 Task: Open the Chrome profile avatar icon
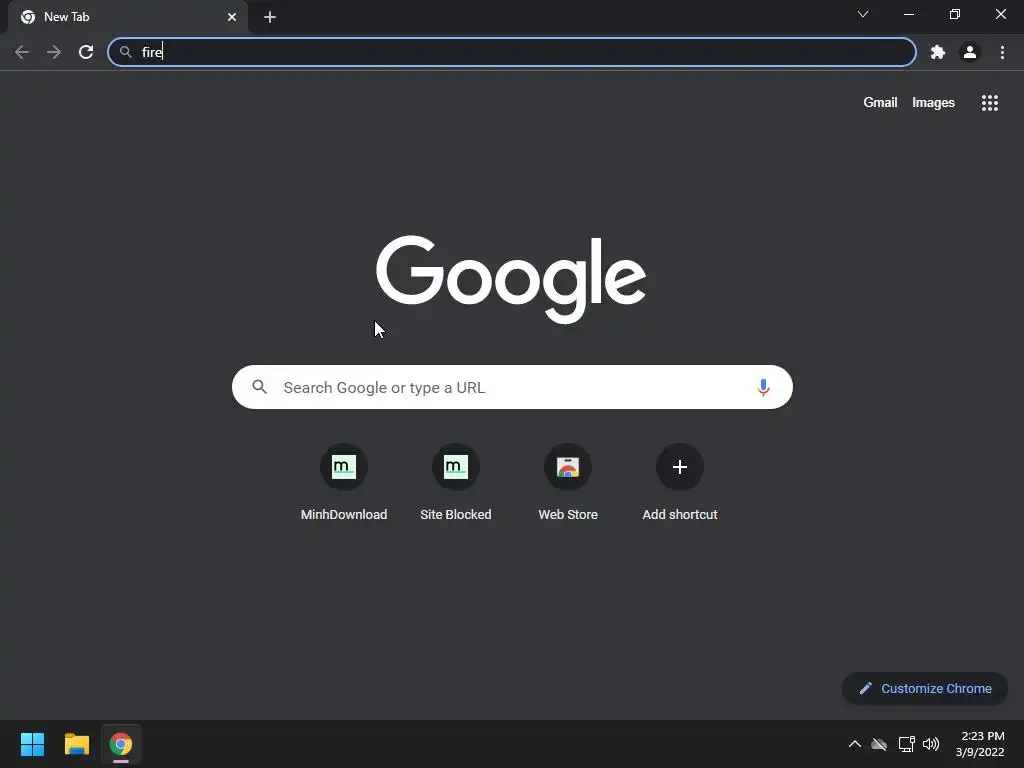tap(970, 52)
